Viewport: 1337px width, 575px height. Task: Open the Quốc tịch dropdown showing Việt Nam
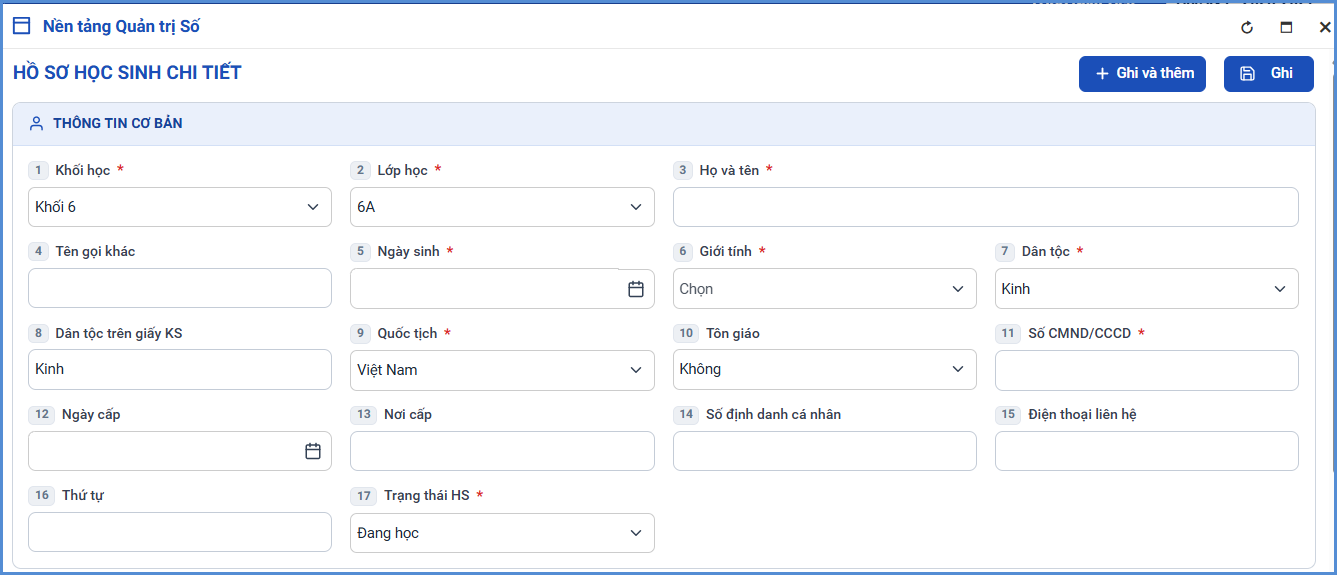tap(502, 370)
